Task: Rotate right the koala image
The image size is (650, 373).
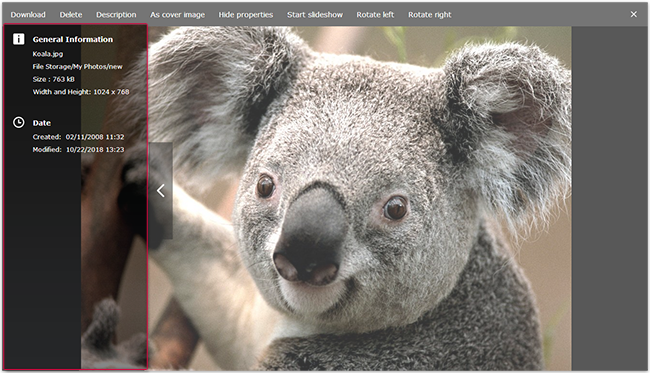Action: coord(429,15)
